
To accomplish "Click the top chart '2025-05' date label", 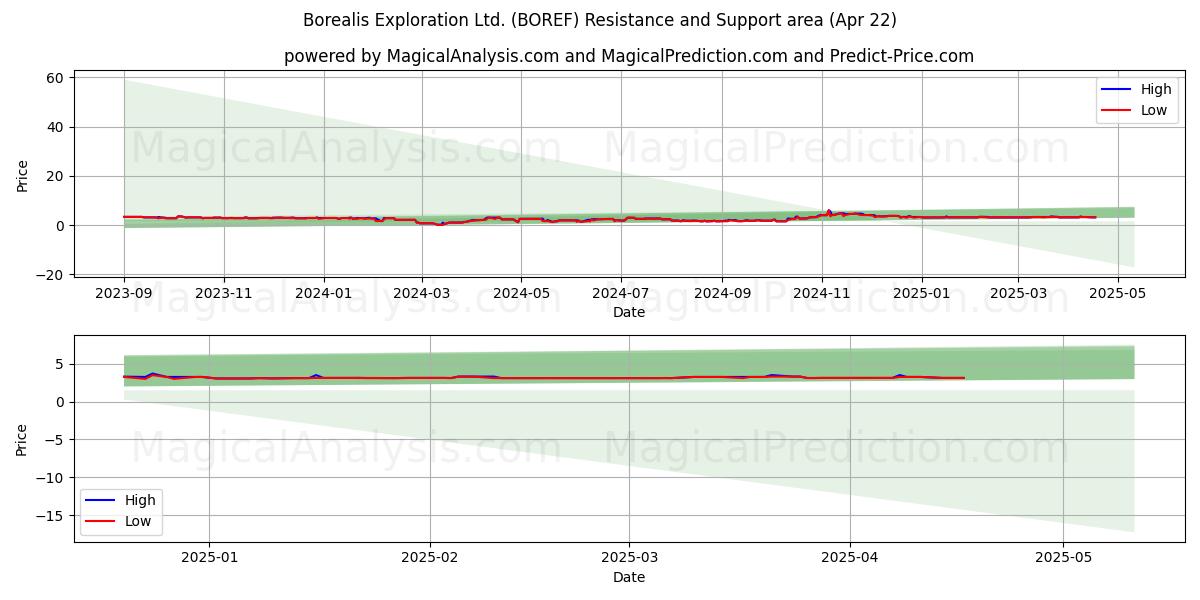I will coord(1117,295).
